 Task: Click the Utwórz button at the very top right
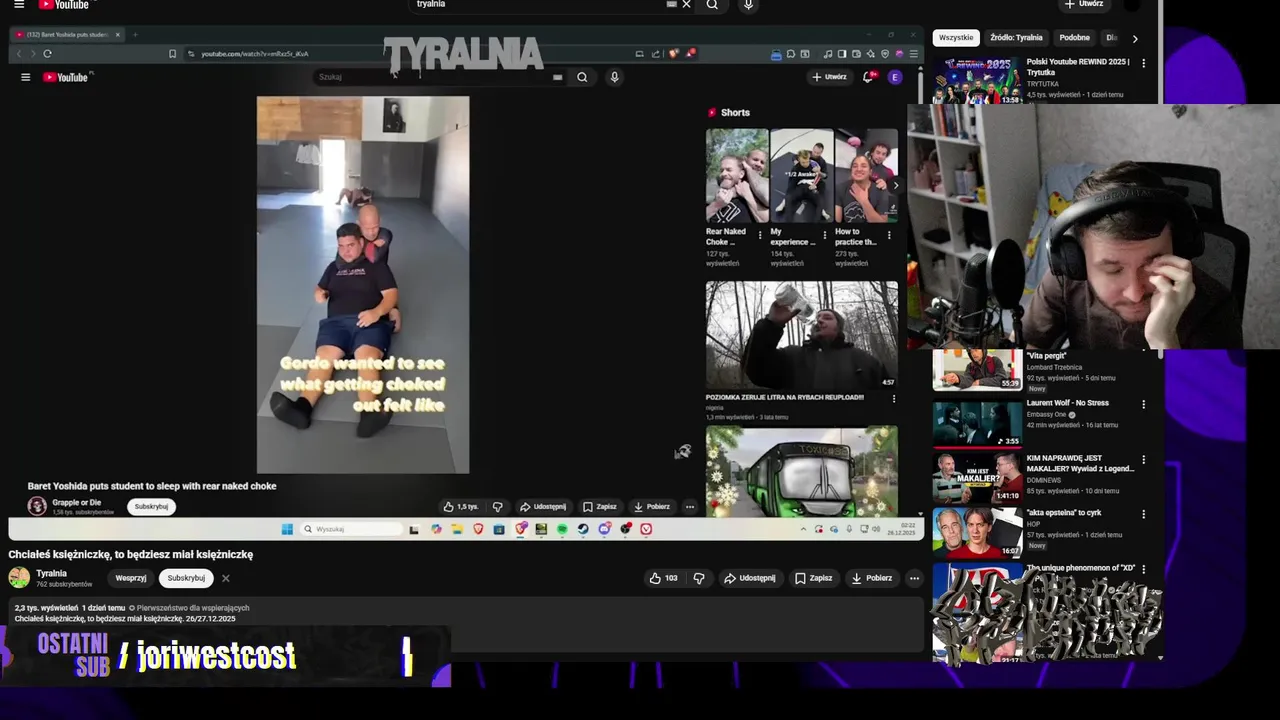[x=1084, y=5]
